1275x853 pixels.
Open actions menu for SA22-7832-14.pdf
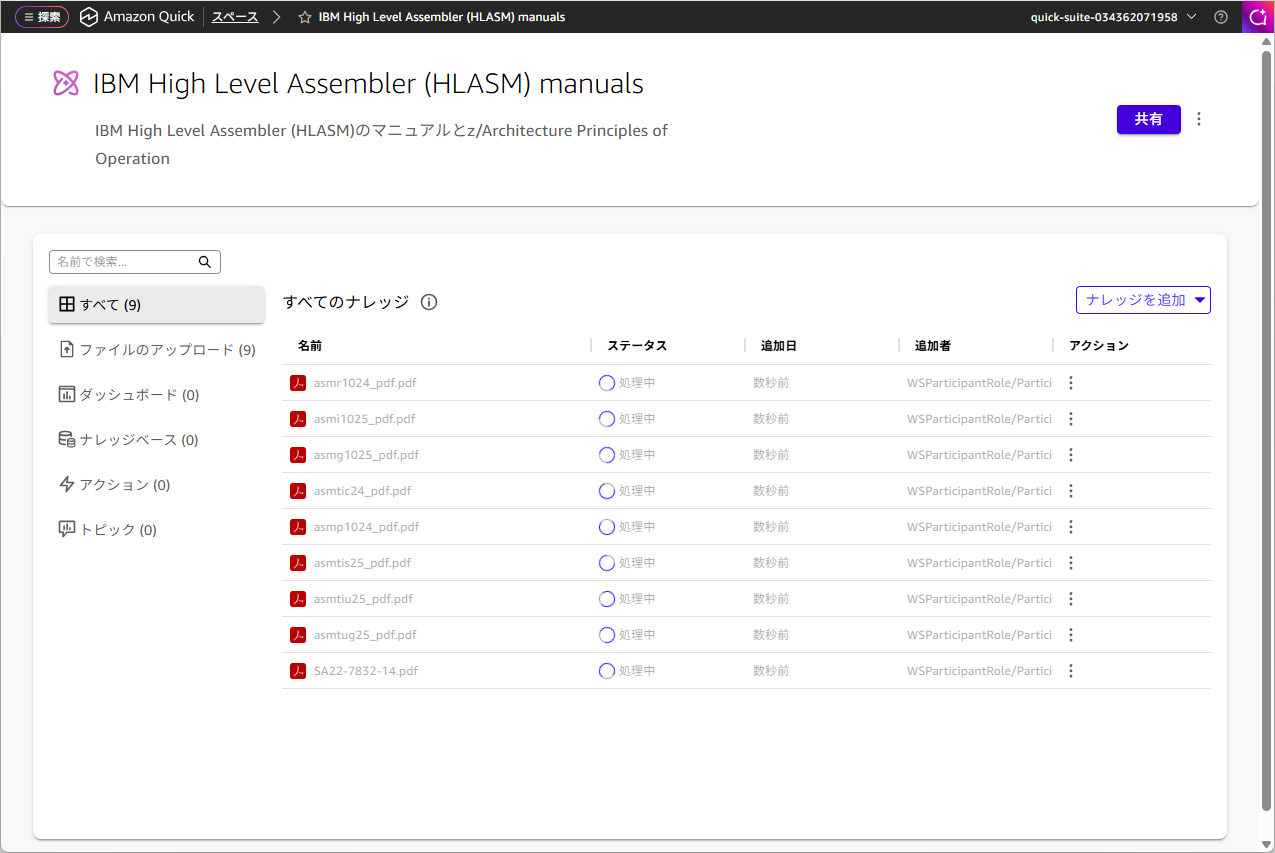click(x=1071, y=671)
